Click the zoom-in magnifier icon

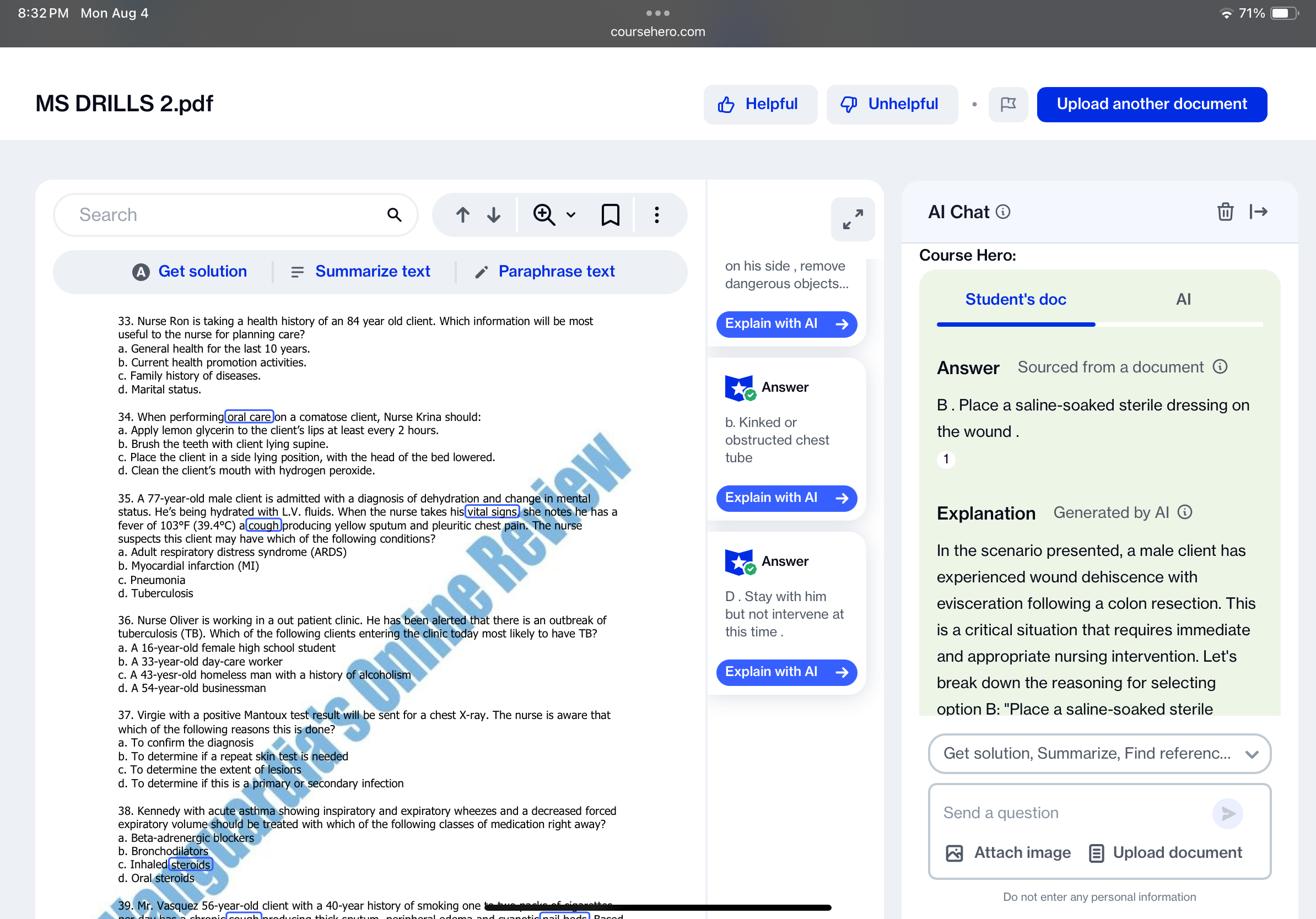(x=543, y=215)
